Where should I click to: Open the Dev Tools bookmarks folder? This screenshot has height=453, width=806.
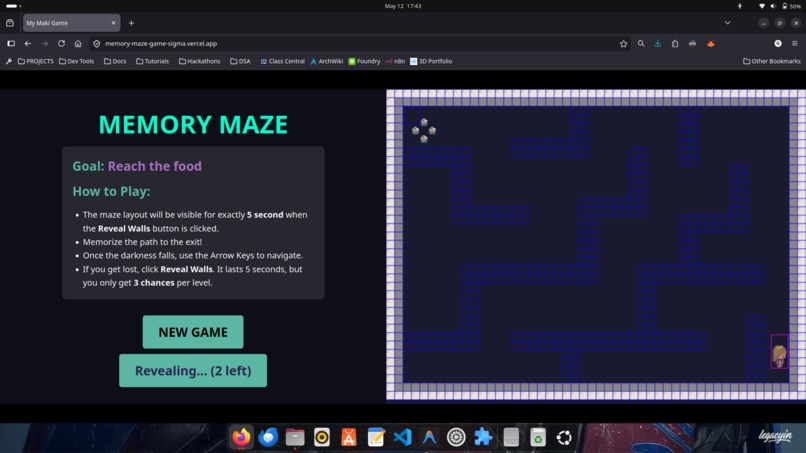coord(77,61)
